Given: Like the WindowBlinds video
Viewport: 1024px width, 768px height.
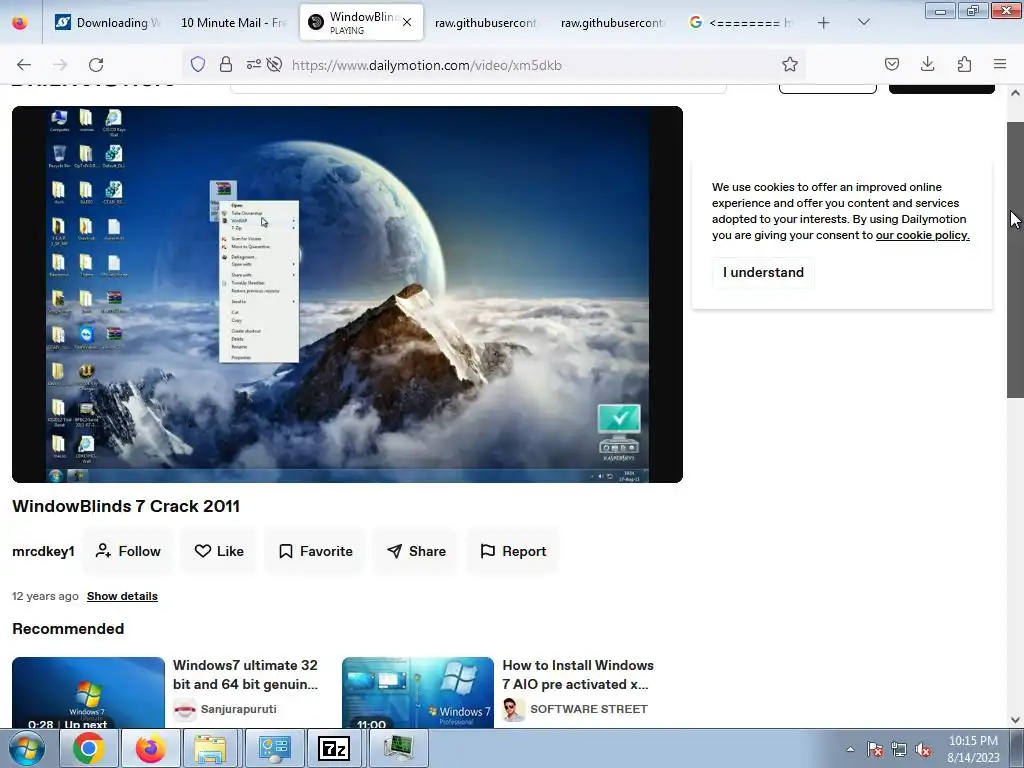Looking at the screenshot, I should (219, 551).
